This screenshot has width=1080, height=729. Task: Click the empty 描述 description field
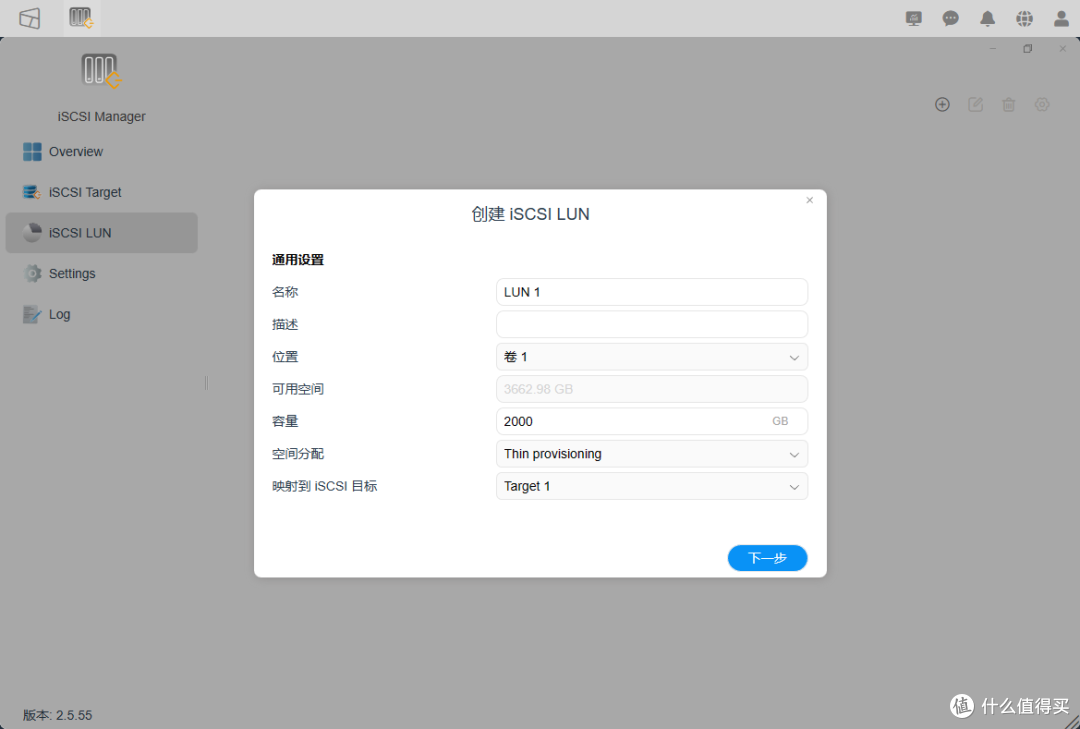point(652,325)
